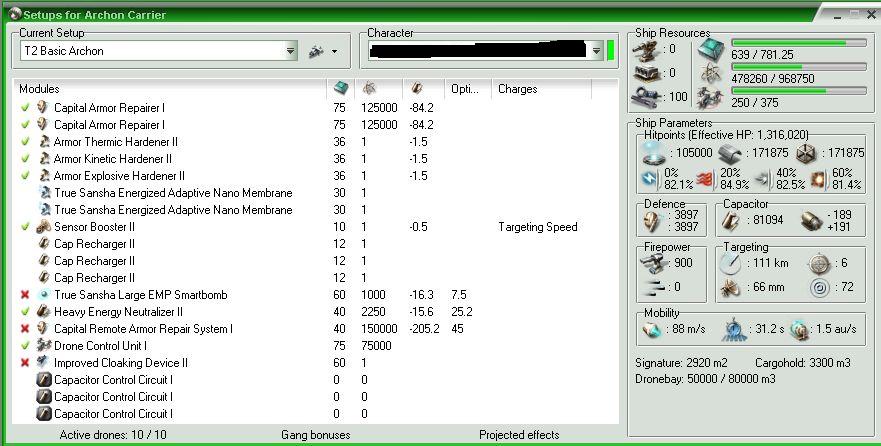Screen dimensions: 881x446
Task: Click EM resistance icon showing 82.1%
Action: point(651,179)
